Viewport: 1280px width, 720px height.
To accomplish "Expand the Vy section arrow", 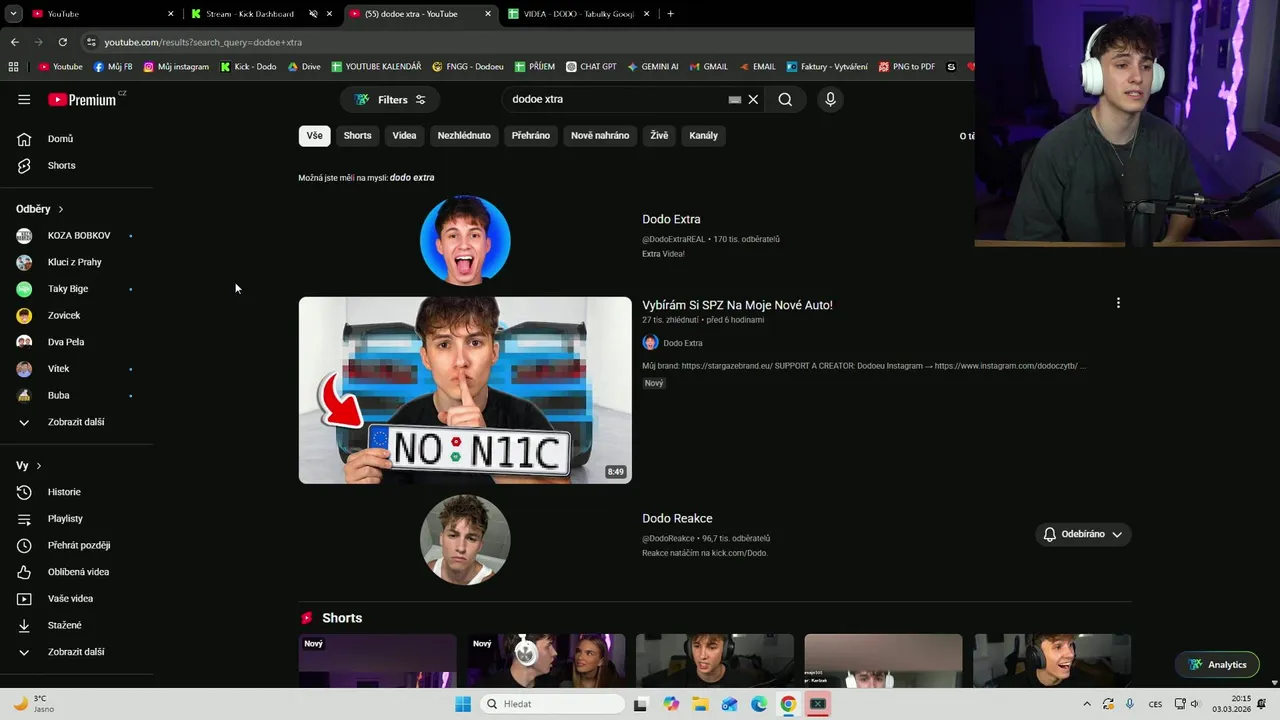I will pos(39,466).
